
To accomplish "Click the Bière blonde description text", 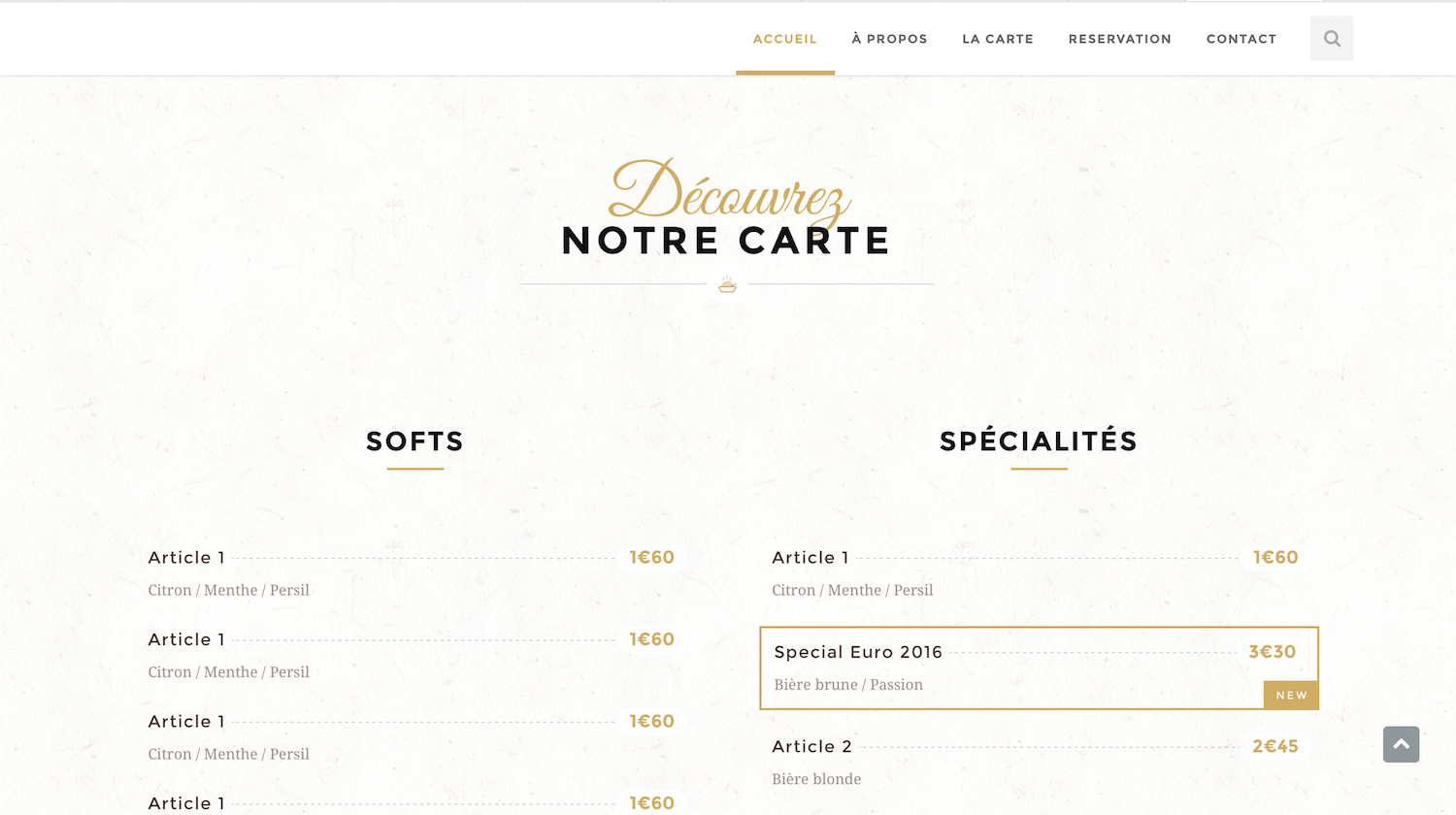I will click(816, 779).
